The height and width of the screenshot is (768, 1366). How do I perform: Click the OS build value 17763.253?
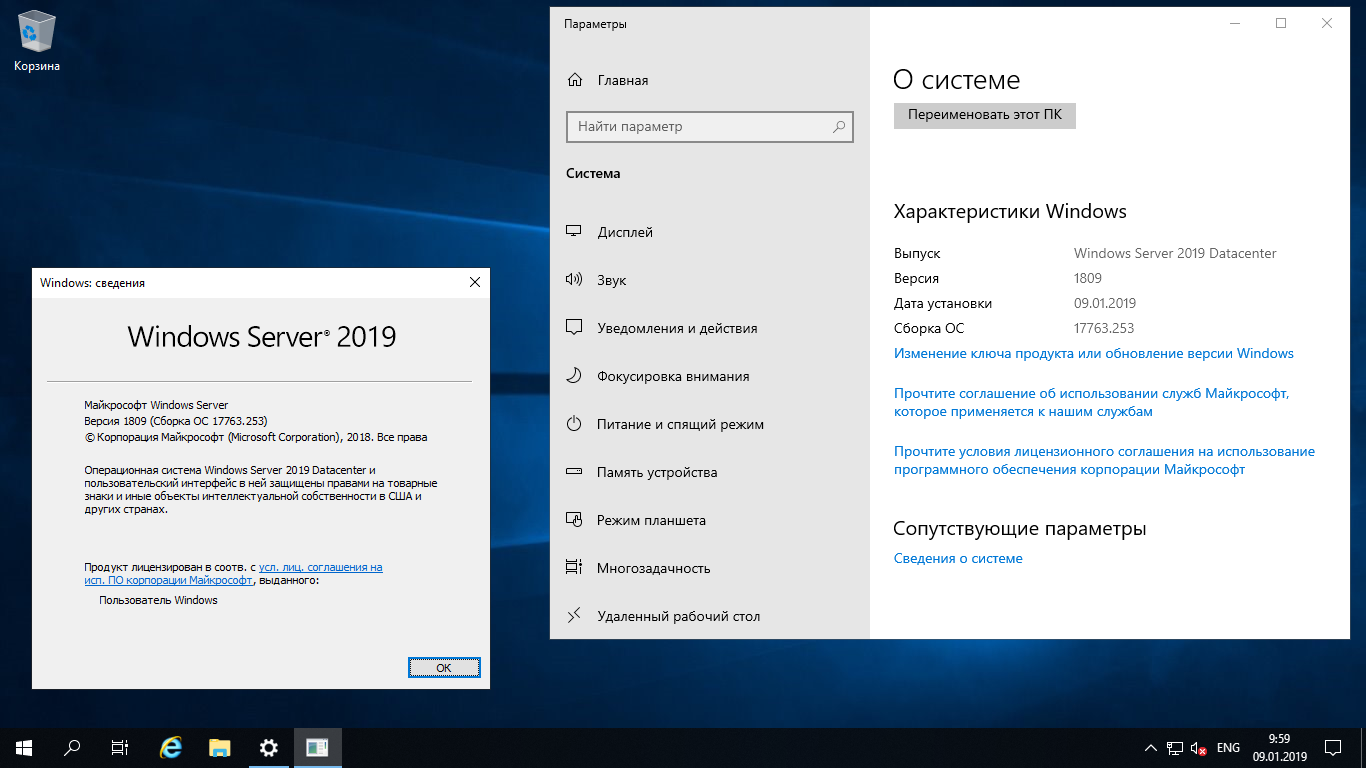1104,328
